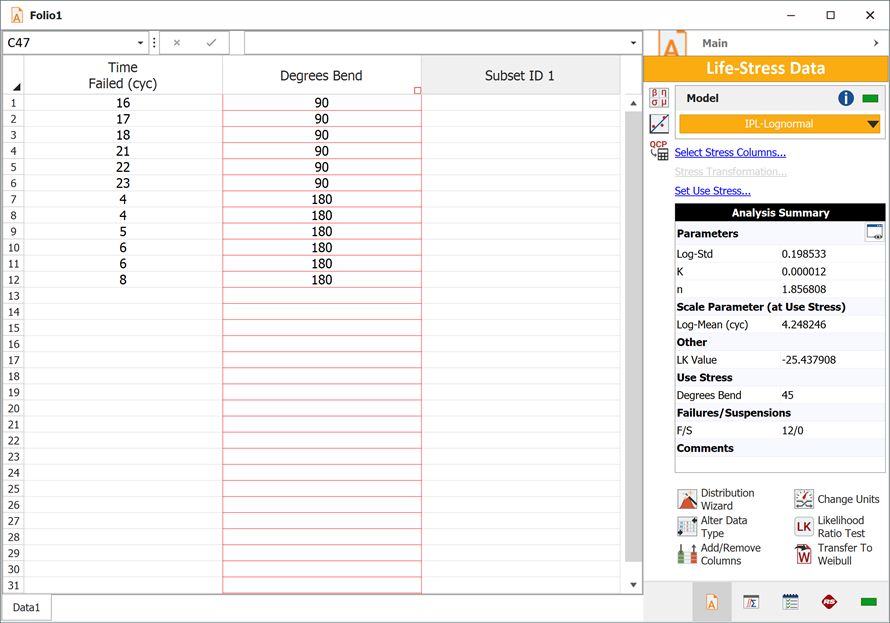Viewport: 890px width, 623px height.
Task: Open Add/Remove Columns tool
Action: click(687, 554)
